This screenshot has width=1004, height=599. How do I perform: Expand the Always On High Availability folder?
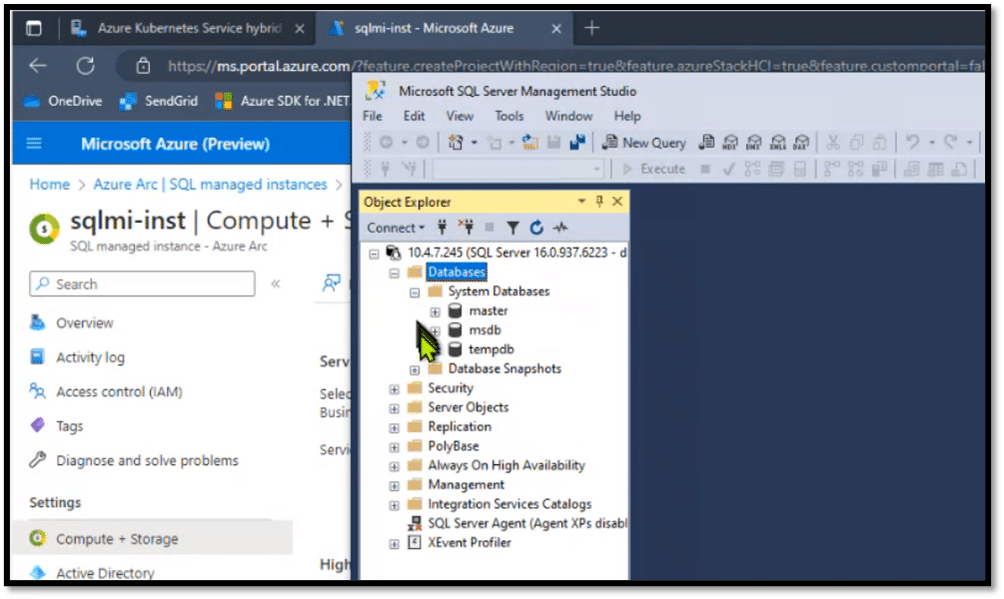point(394,466)
